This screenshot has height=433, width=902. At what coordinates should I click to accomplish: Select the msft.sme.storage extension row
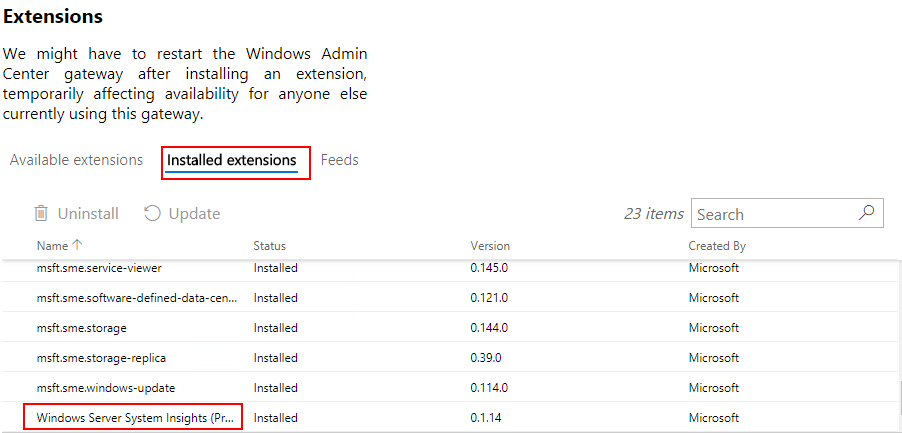(x=82, y=328)
